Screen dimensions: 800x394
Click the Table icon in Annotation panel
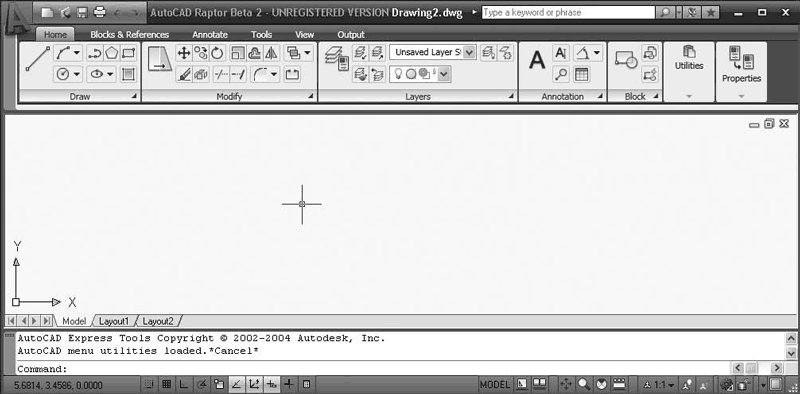[581, 75]
